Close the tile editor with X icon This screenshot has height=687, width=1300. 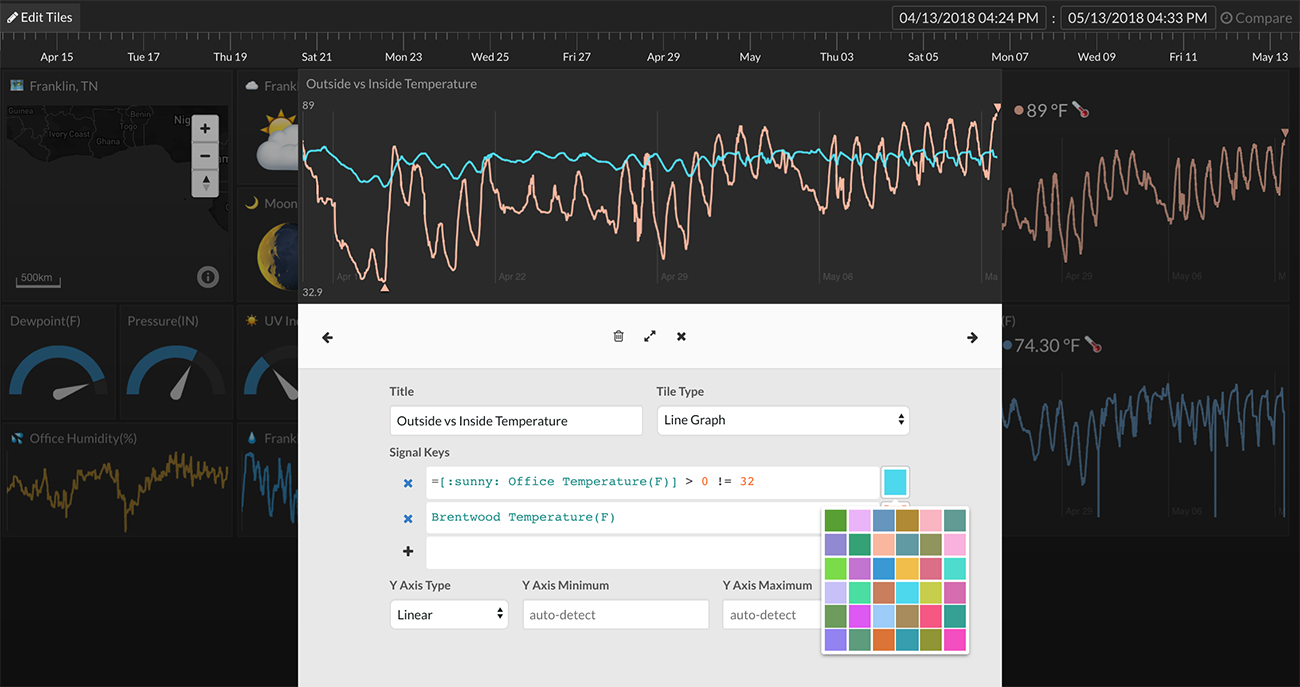[x=681, y=337]
